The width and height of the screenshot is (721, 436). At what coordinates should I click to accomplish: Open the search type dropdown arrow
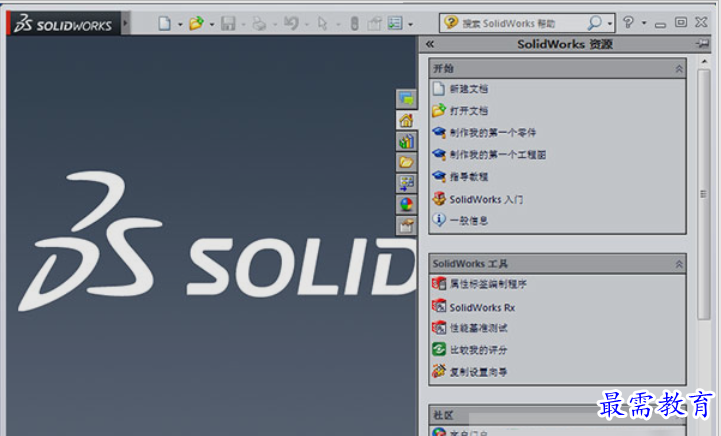(x=610, y=23)
